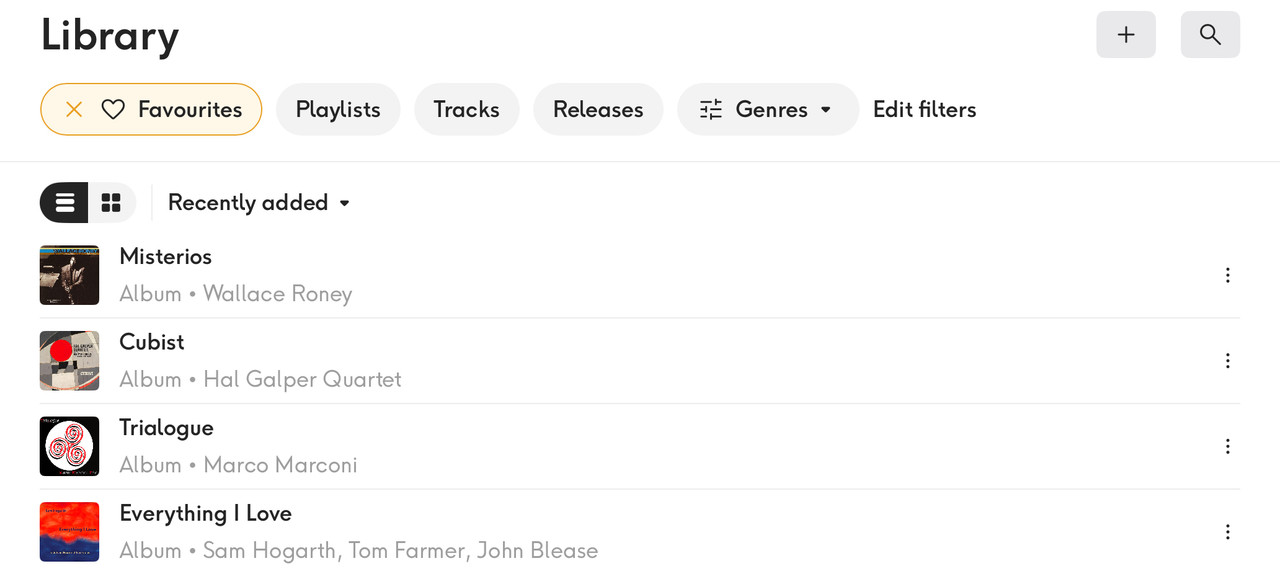
Task: Click the heart icon in Favourites chip
Action: [113, 109]
